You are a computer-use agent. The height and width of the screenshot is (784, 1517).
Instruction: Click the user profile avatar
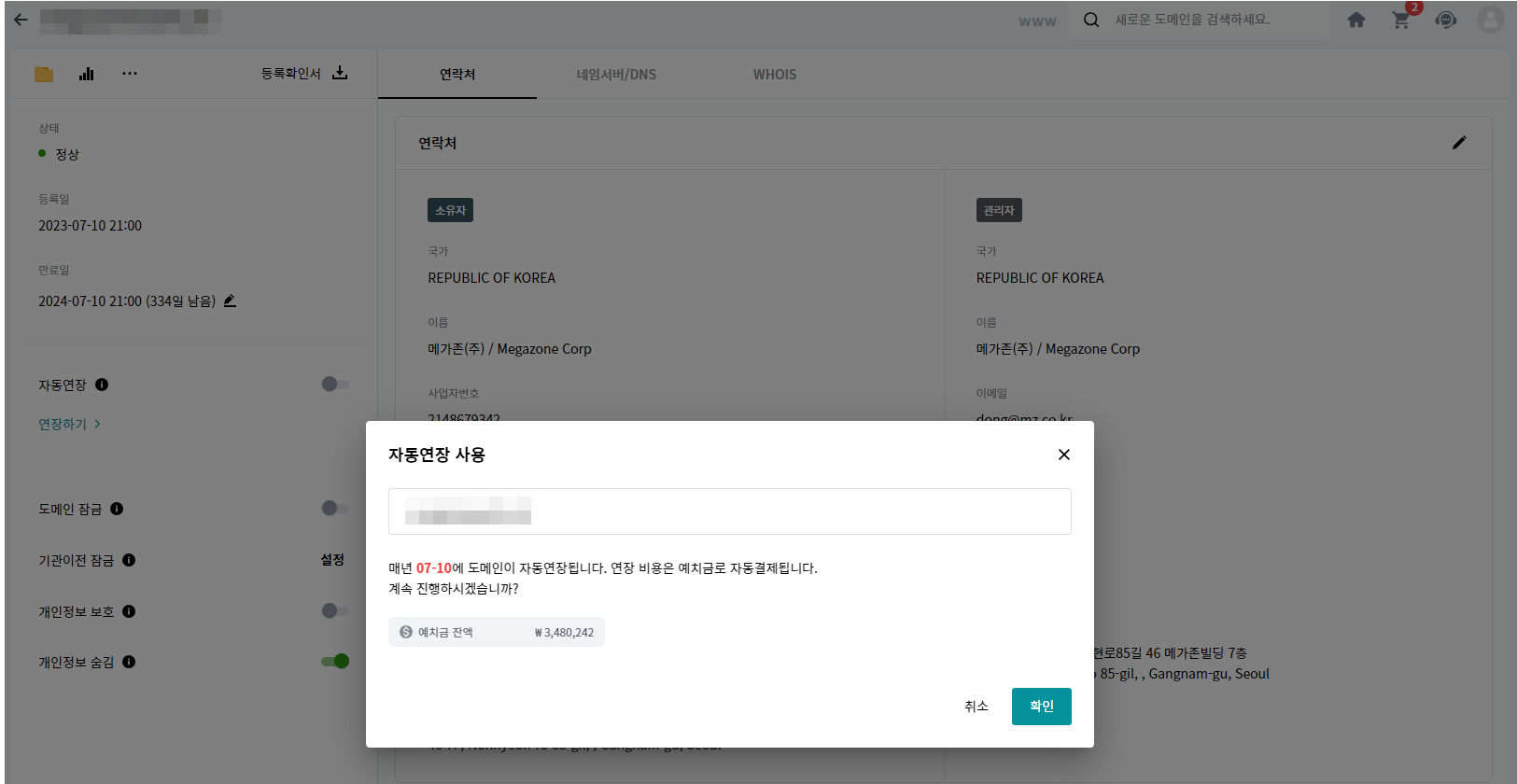coord(1491,20)
